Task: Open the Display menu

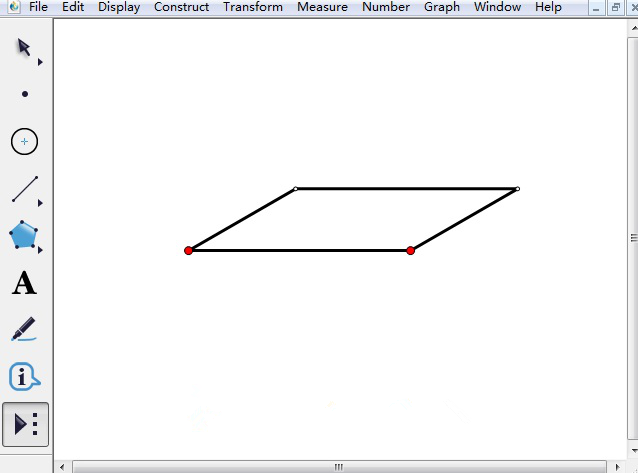Action: coord(119,7)
